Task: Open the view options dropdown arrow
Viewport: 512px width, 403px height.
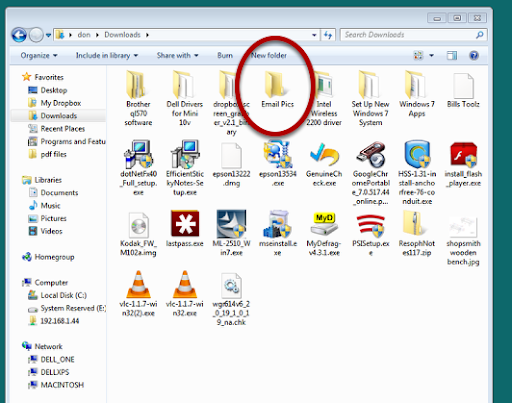Action: (x=431, y=55)
